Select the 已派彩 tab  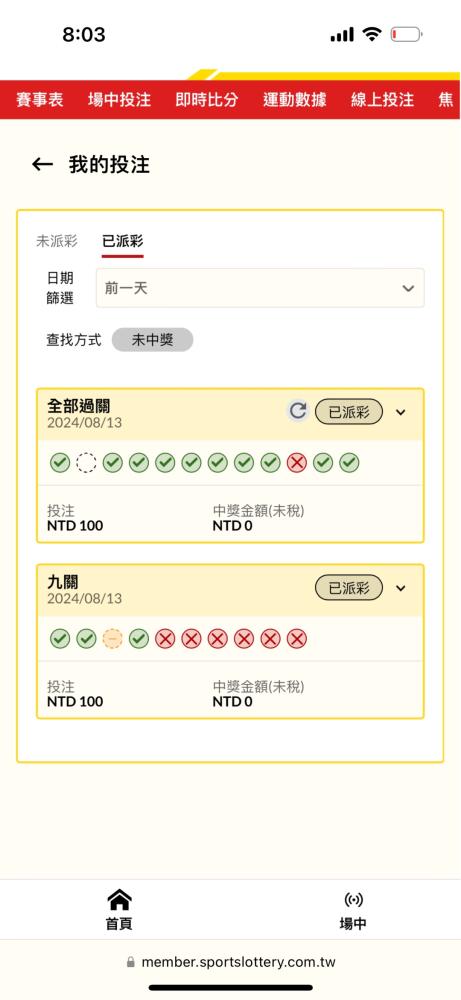122,241
